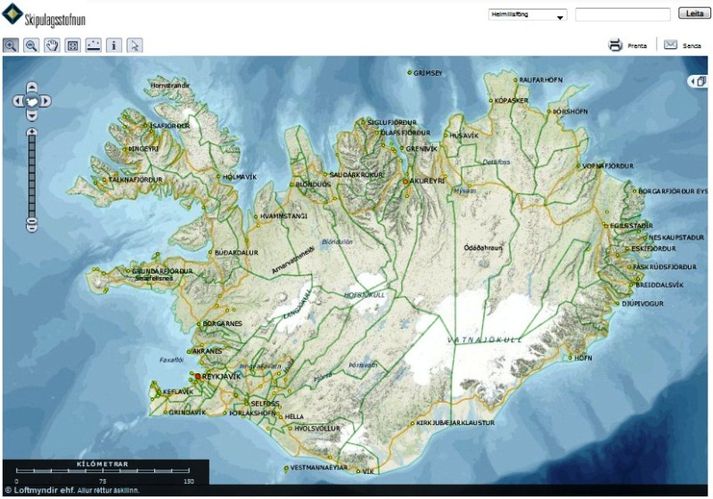Click the Hvolsvöllur label
This screenshot has width=713, height=499.
317,428
